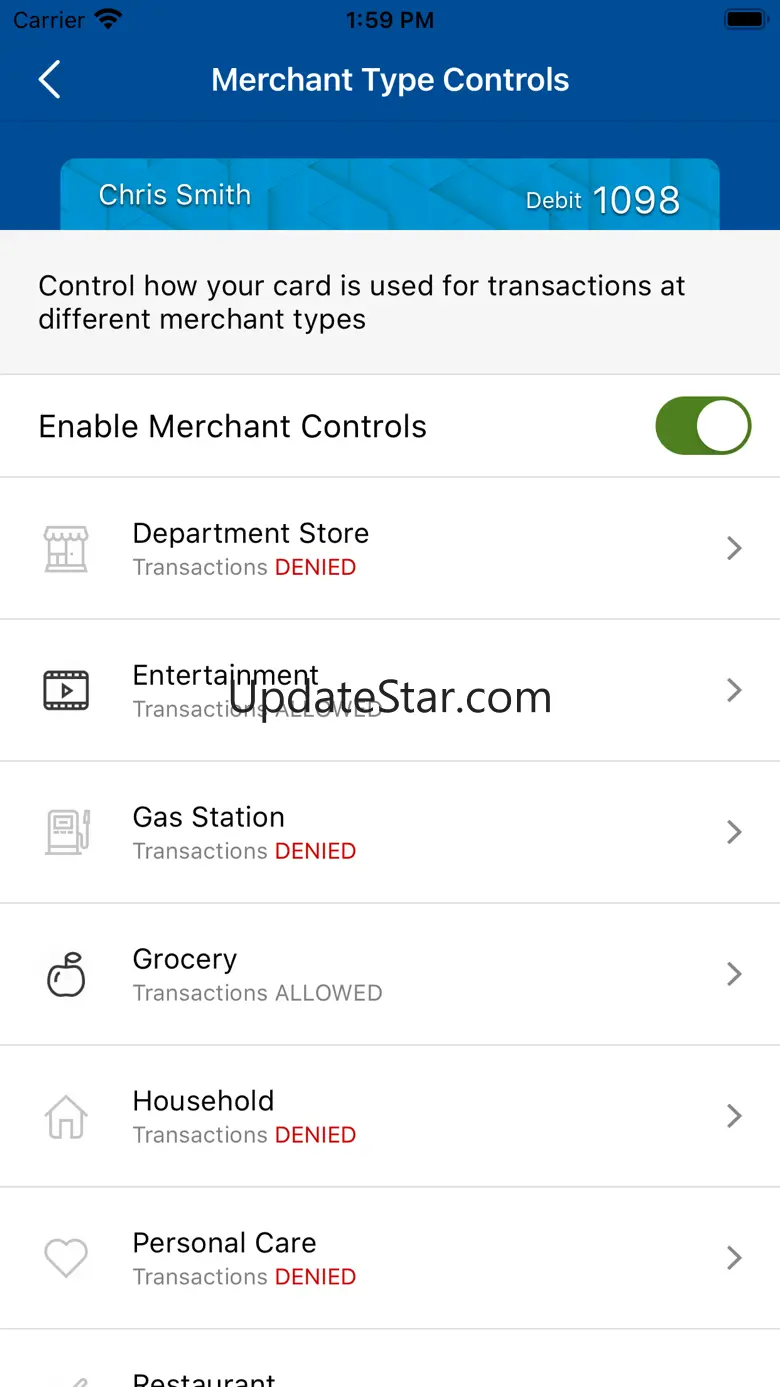Expand Entertainment row chevron
The image size is (780, 1387).
tap(734, 690)
